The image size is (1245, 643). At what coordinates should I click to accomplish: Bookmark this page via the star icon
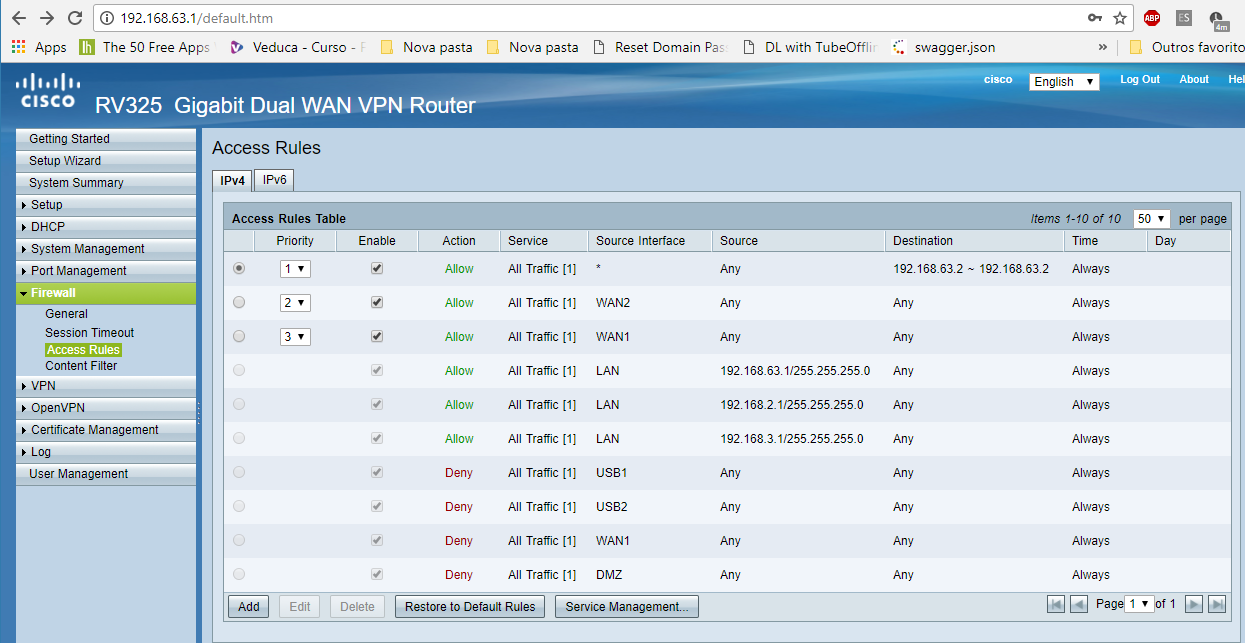point(1122,17)
